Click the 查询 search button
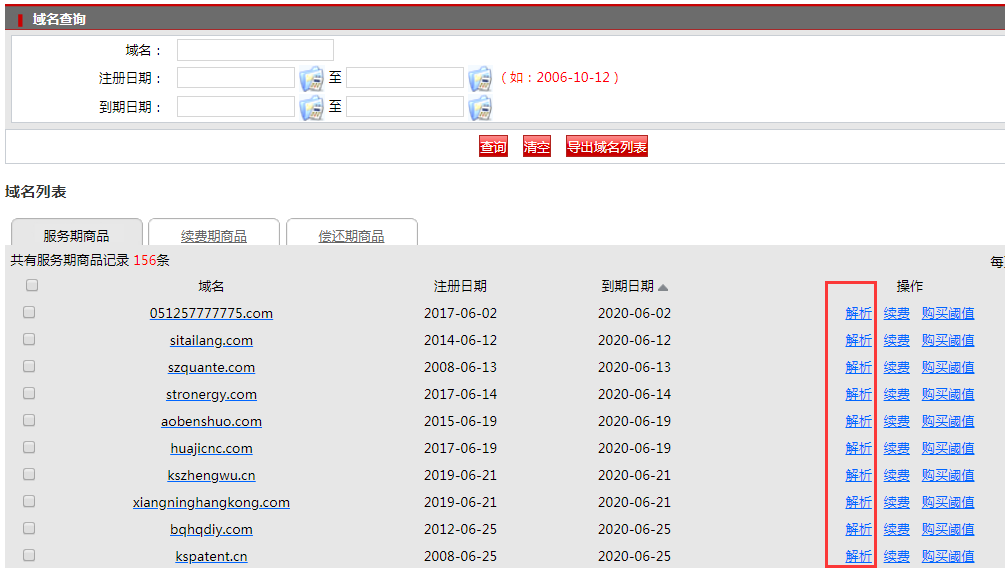1005x568 pixels. coord(493,147)
